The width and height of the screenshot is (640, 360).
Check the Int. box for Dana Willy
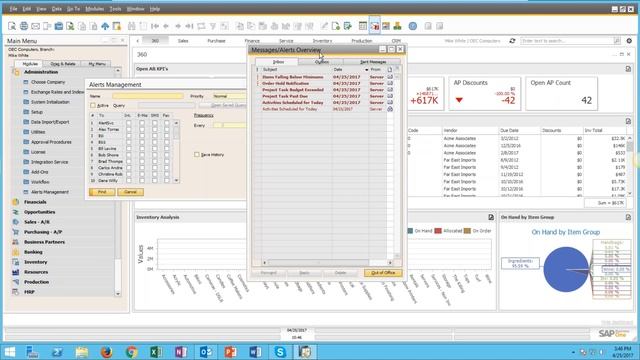pos(129,180)
